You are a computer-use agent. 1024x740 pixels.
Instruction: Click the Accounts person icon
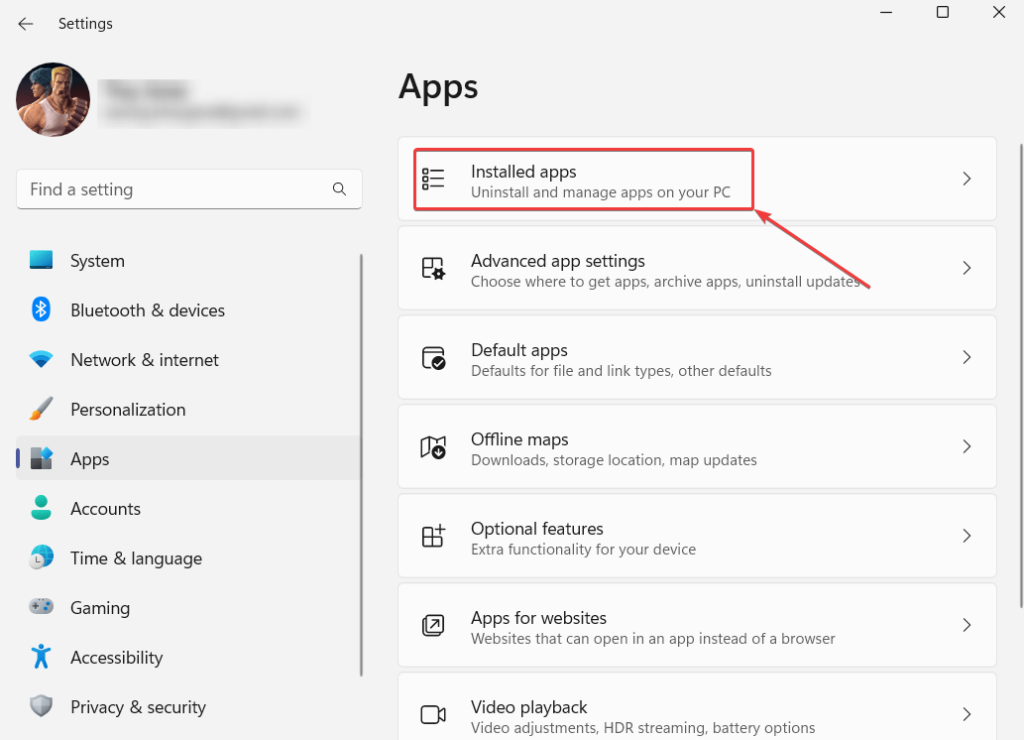[x=41, y=507]
